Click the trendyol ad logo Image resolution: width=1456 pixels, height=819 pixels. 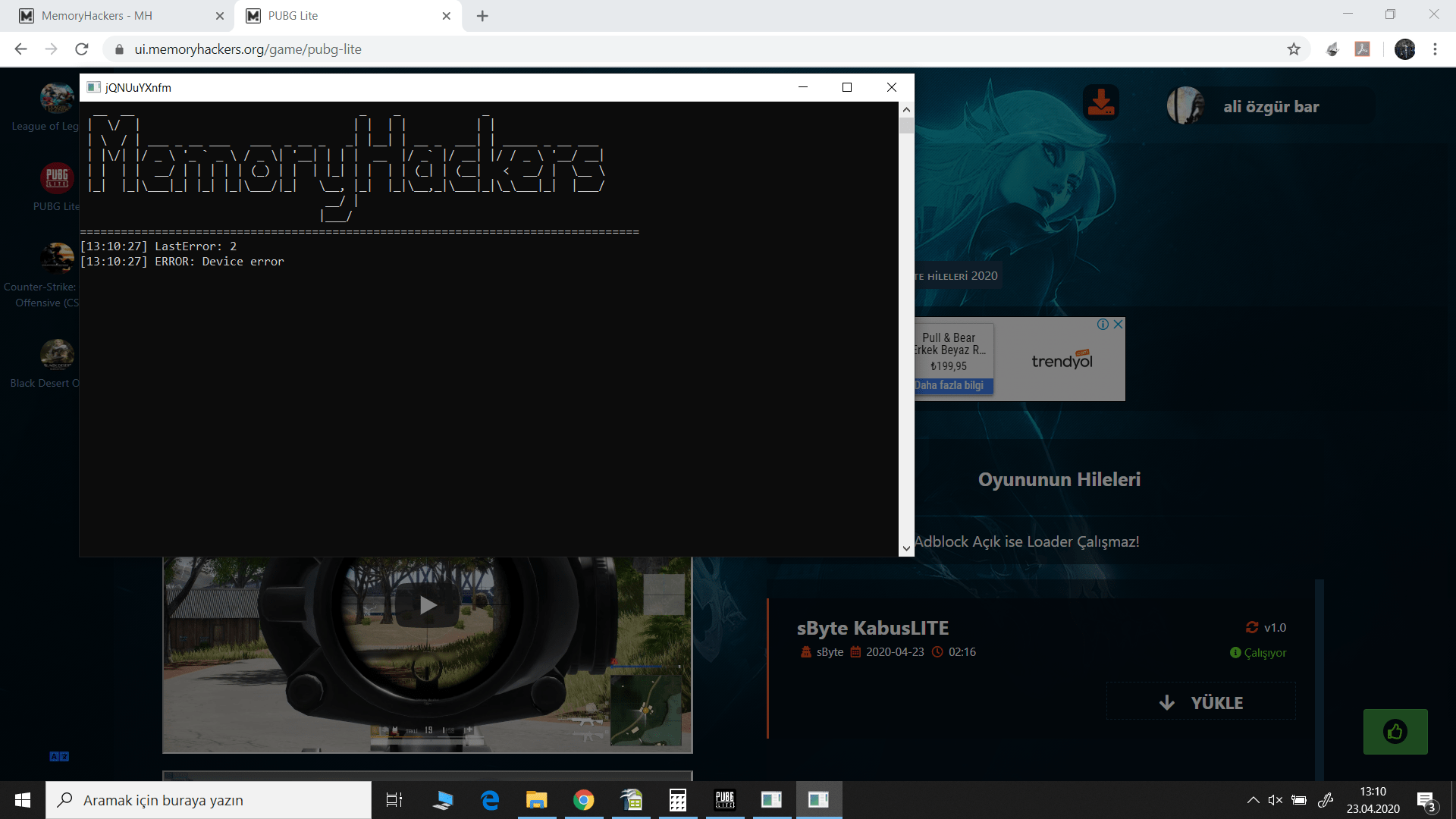pyautogui.click(x=1062, y=359)
